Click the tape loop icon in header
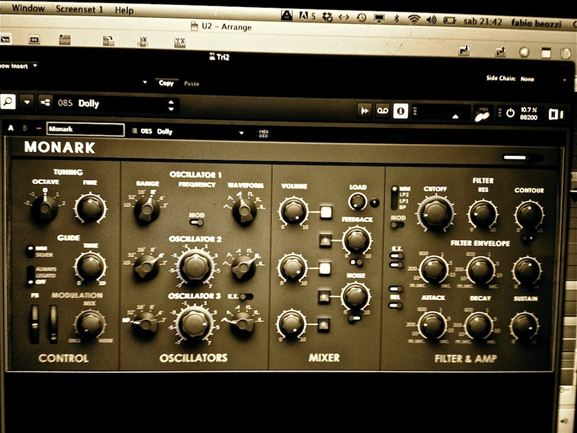Viewport: 577px width, 433px height. click(382, 110)
